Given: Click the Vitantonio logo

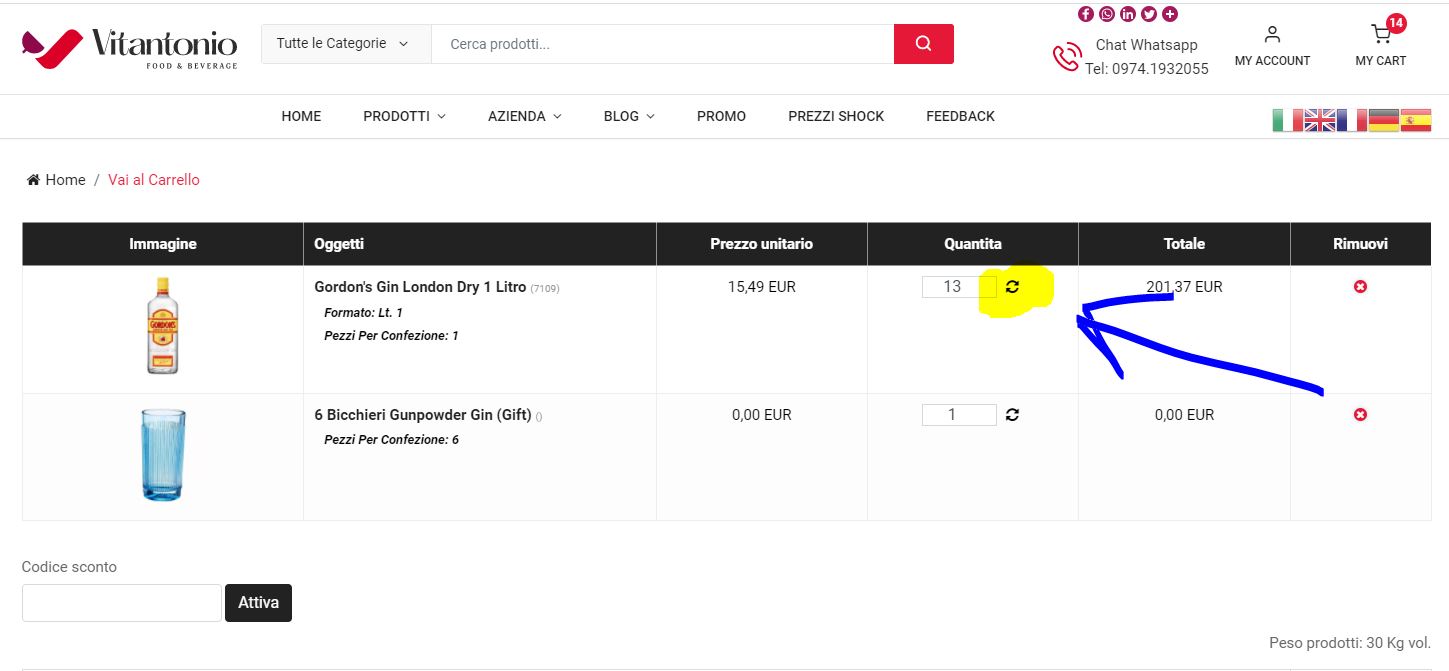Looking at the screenshot, I should pyautogui.click(x=129, y=48).
